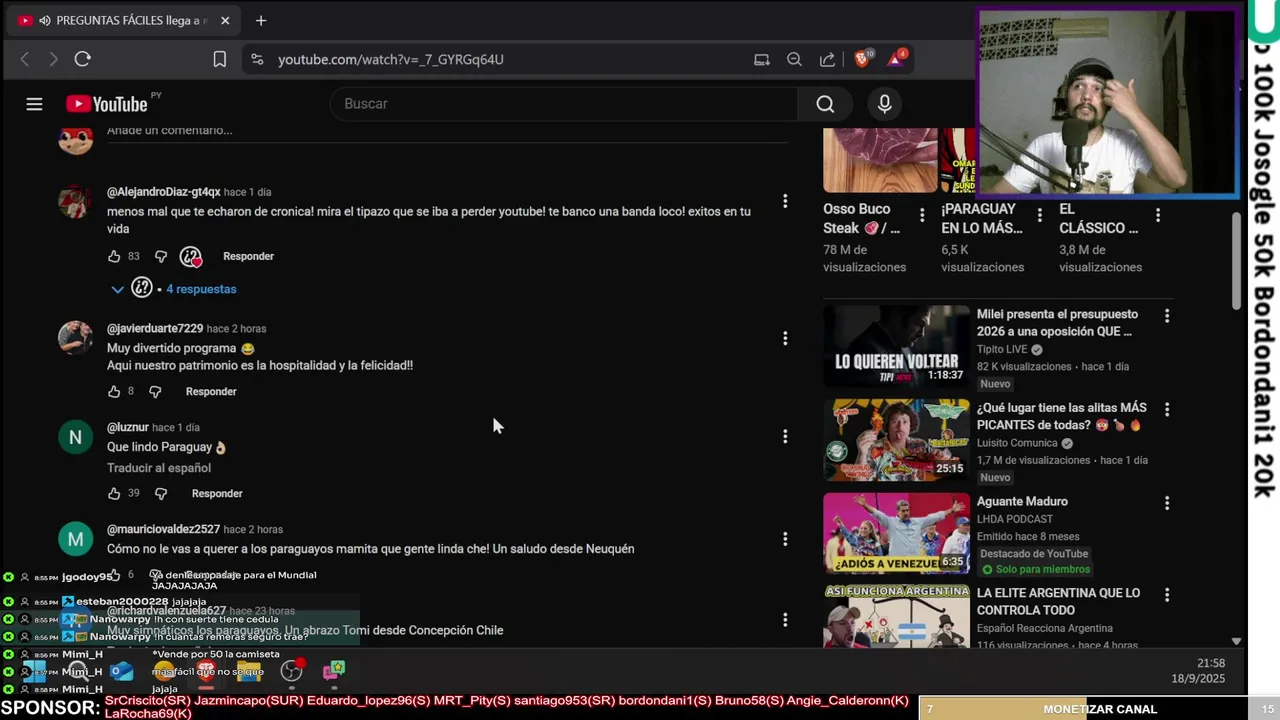This screenshot has height=720, width=1280.
Task: Bookmark this page icon
Action: [x=220, y=59]
